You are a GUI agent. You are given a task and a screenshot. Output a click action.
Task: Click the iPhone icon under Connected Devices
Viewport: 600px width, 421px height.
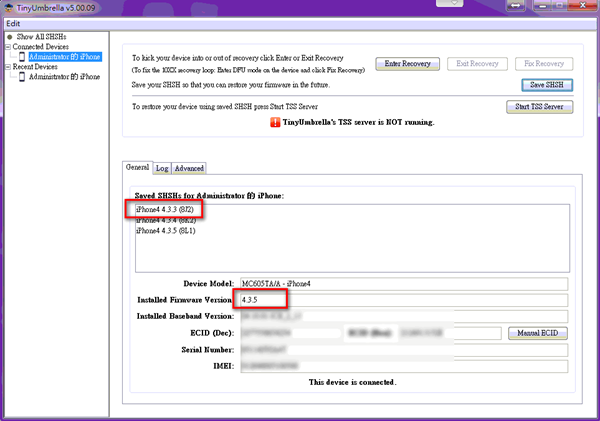(23, 57)
